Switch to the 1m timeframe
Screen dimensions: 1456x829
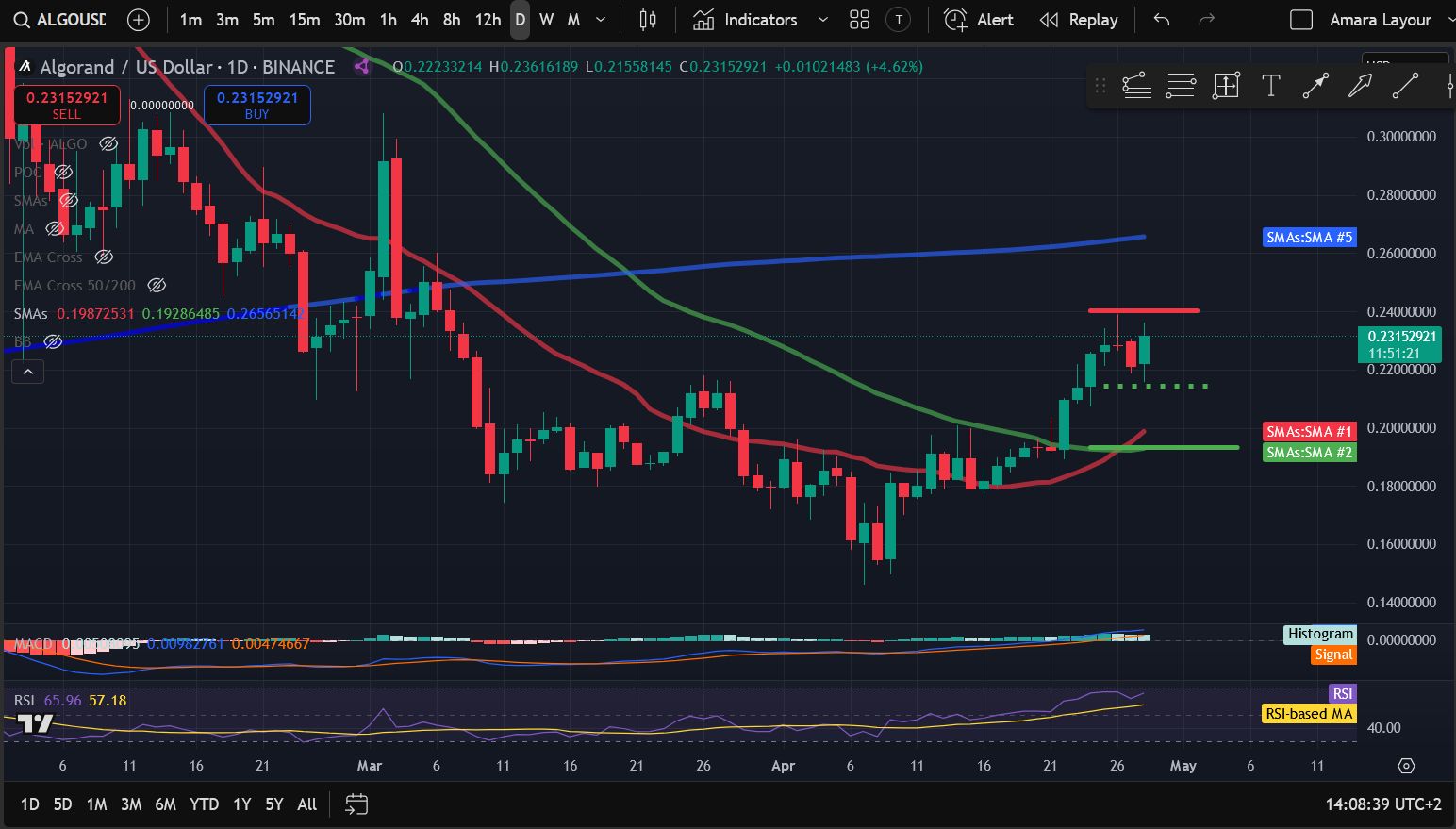(x=190, y=20)
